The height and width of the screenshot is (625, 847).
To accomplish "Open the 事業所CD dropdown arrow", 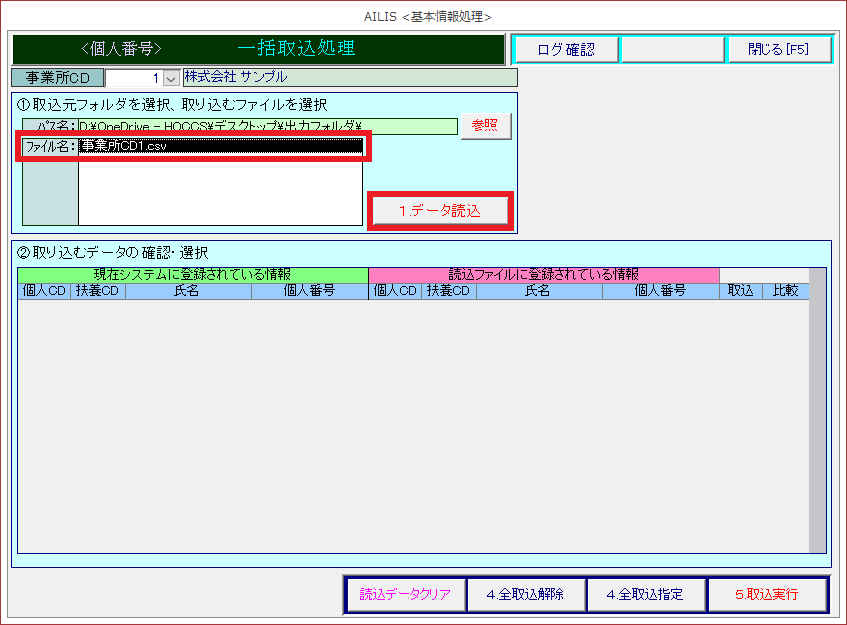I will pos(170,78).
